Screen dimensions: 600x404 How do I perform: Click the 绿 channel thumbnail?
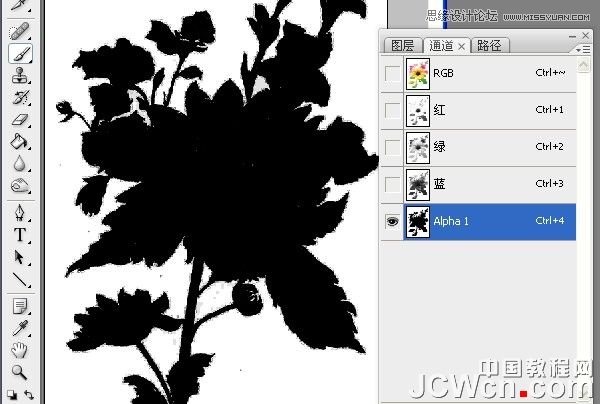(x=417, y=148)
